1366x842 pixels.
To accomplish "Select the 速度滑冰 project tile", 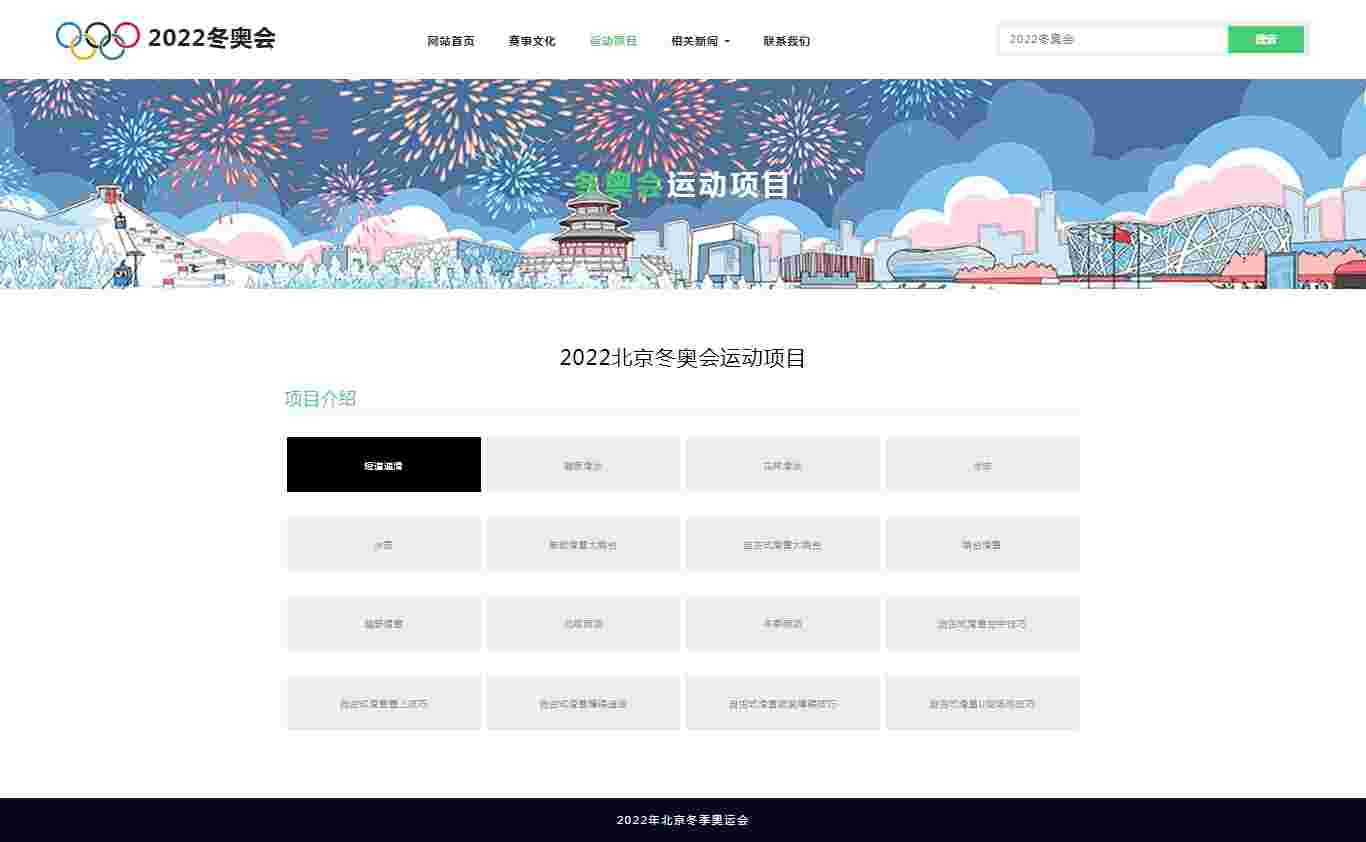I will pyautogui.click(x=584, y=465).
